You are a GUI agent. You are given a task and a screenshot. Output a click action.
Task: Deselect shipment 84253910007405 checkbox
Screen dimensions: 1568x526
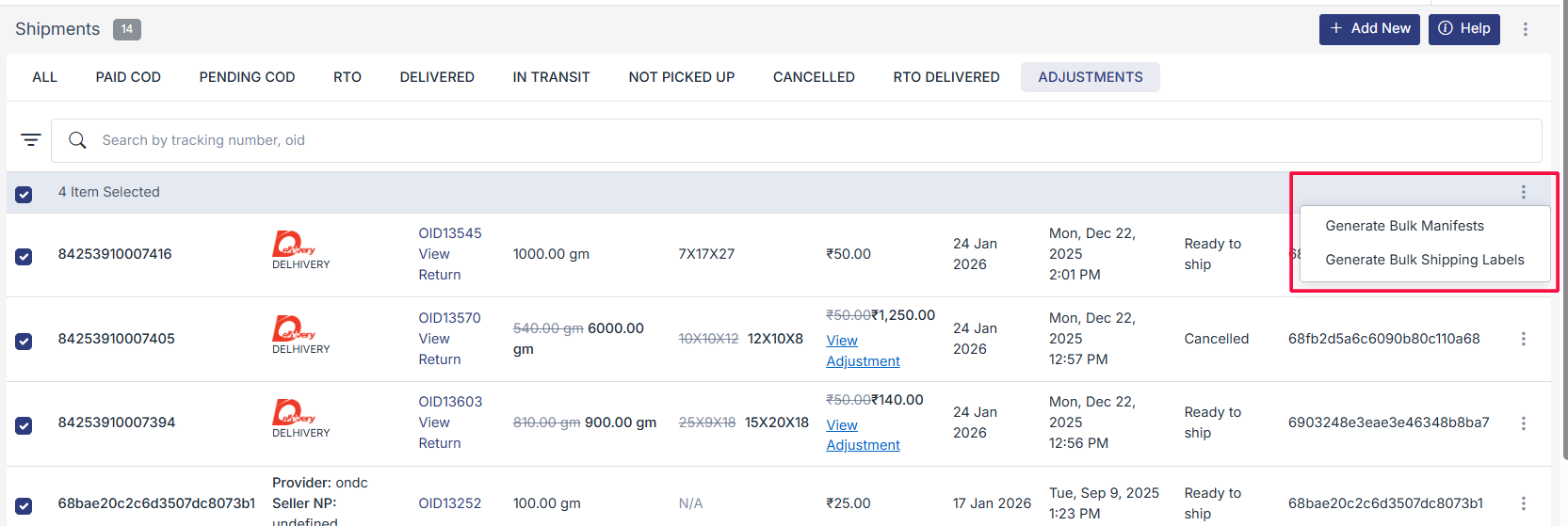24,341
